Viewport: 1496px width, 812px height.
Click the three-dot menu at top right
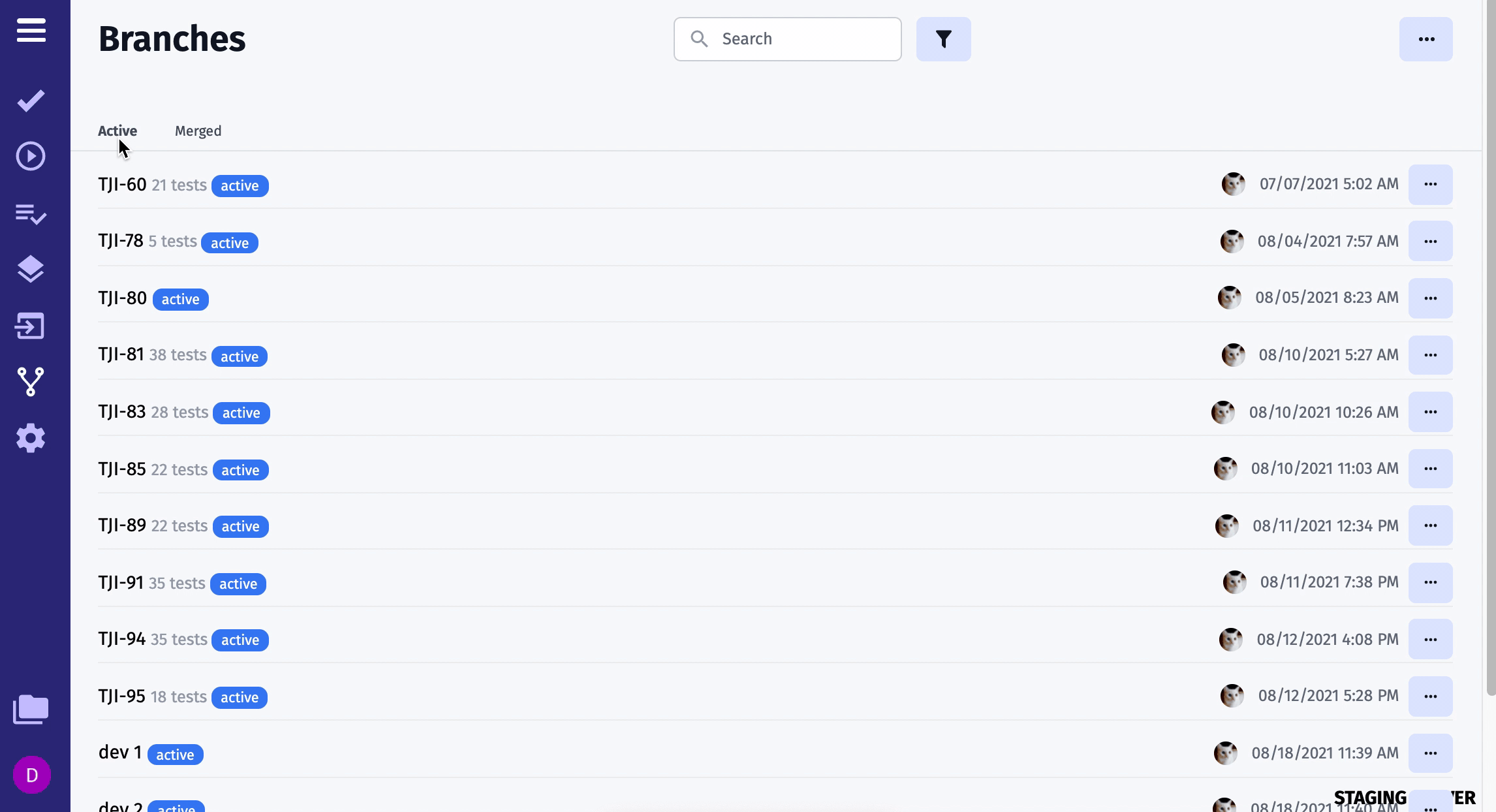[x=1426, y=39]
